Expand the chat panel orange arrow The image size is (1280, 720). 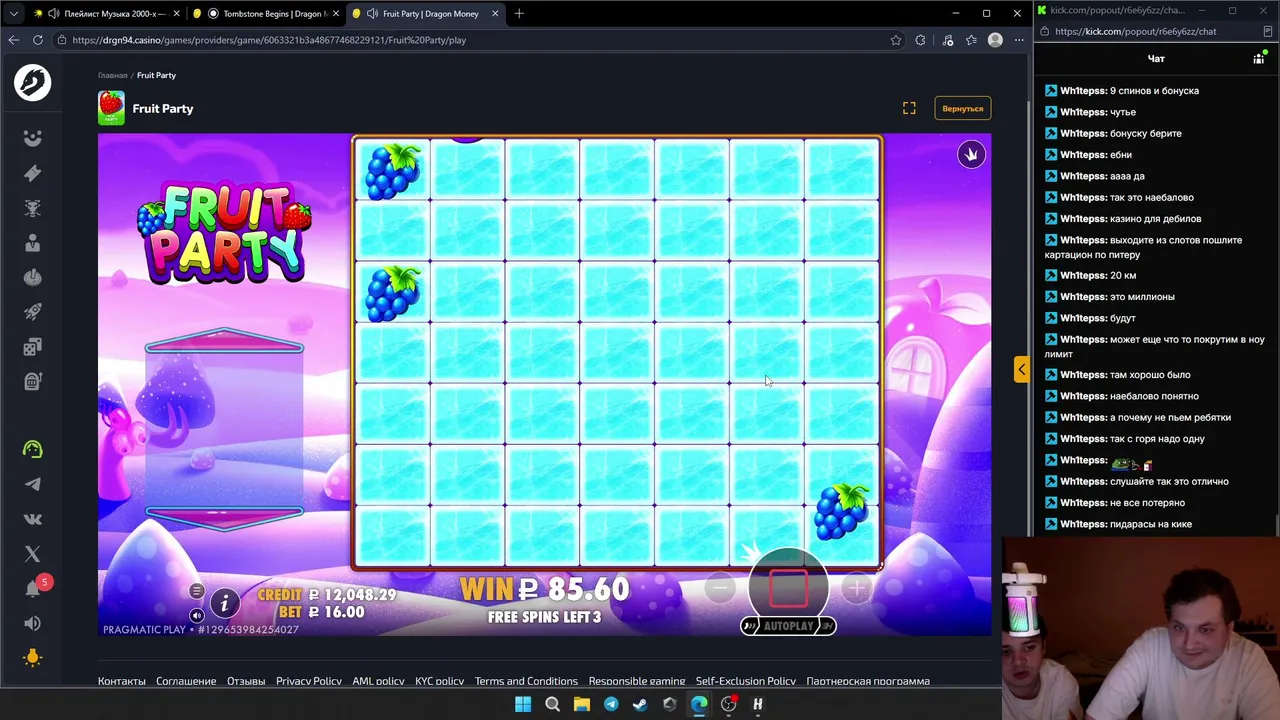click(1021, 369)
